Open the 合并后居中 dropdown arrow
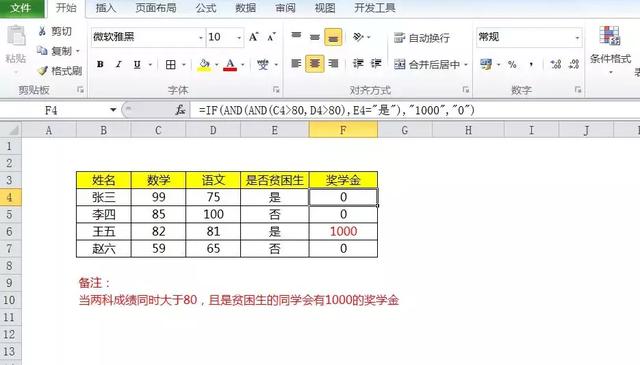The height and width of the screenshot is (365, 640). click(466, 65)
